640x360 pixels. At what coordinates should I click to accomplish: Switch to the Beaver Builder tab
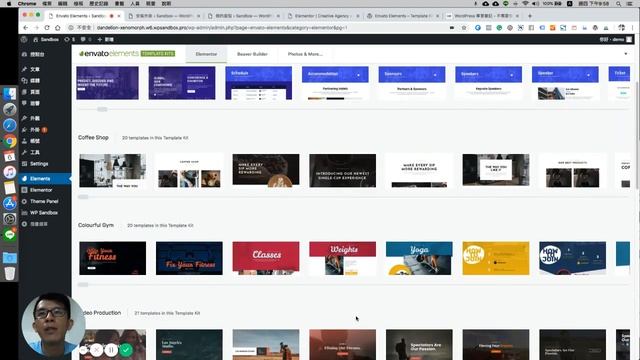tap(252, 54)
